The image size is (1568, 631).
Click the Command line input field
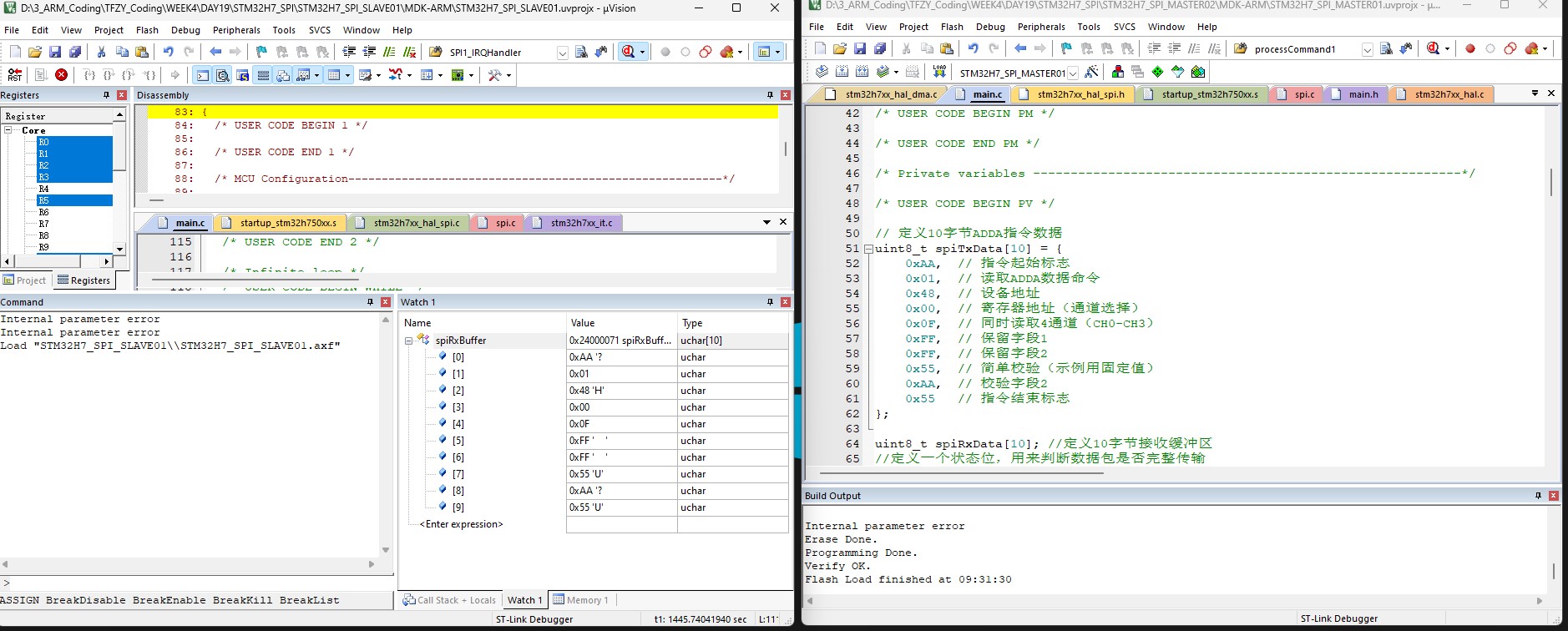pos(200,583)
